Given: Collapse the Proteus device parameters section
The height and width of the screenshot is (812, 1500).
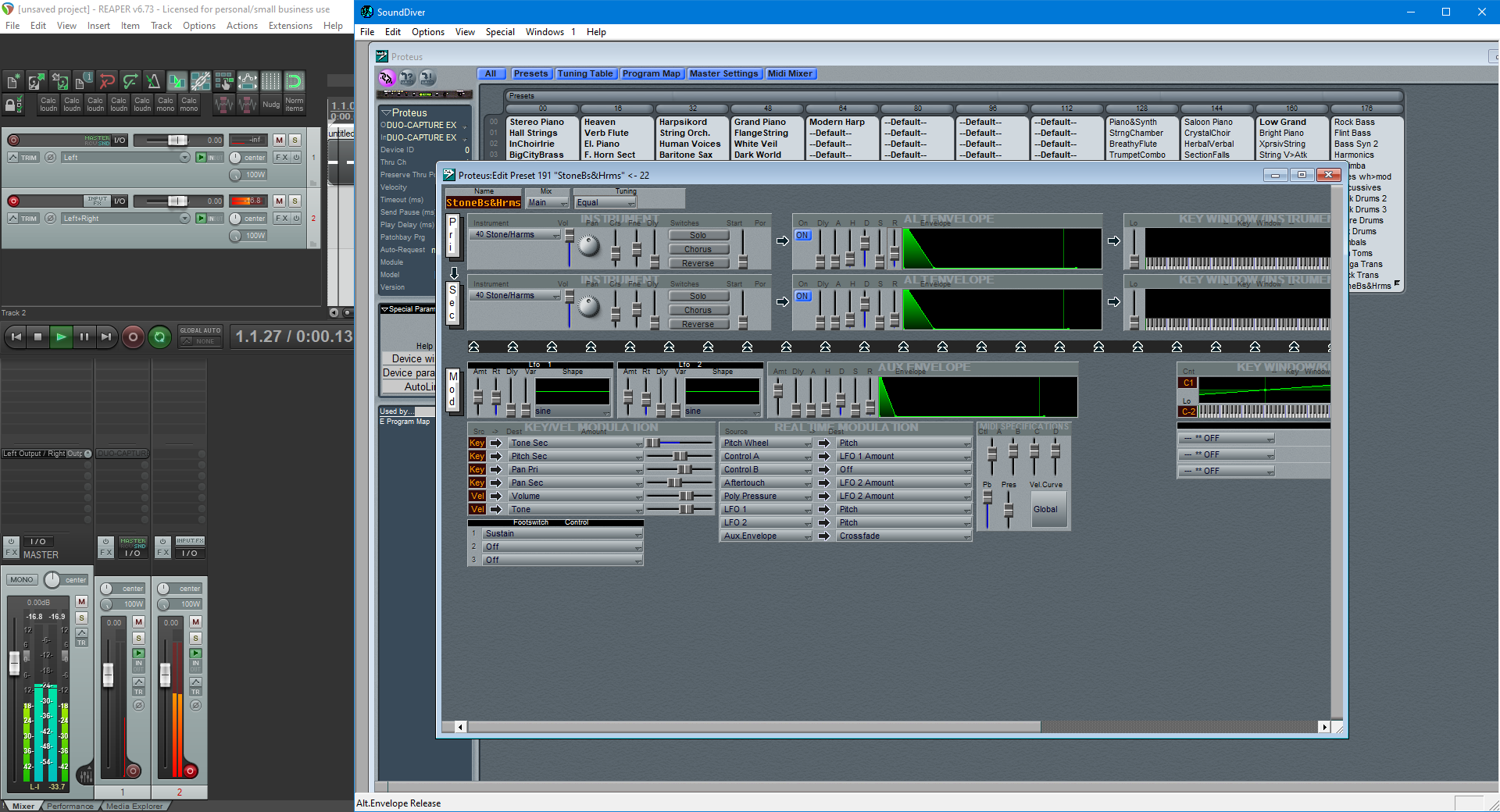Looking at the screenshot, I should coord(386,113).
